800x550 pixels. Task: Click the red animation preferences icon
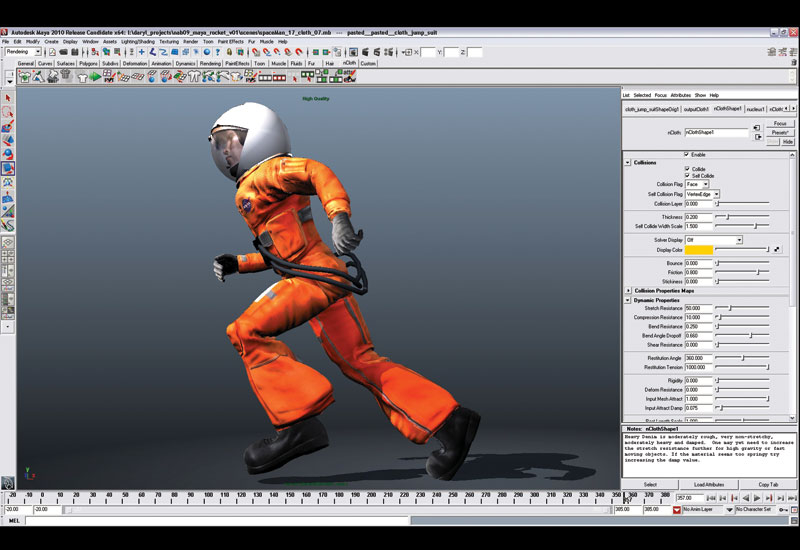pos(794,510)
